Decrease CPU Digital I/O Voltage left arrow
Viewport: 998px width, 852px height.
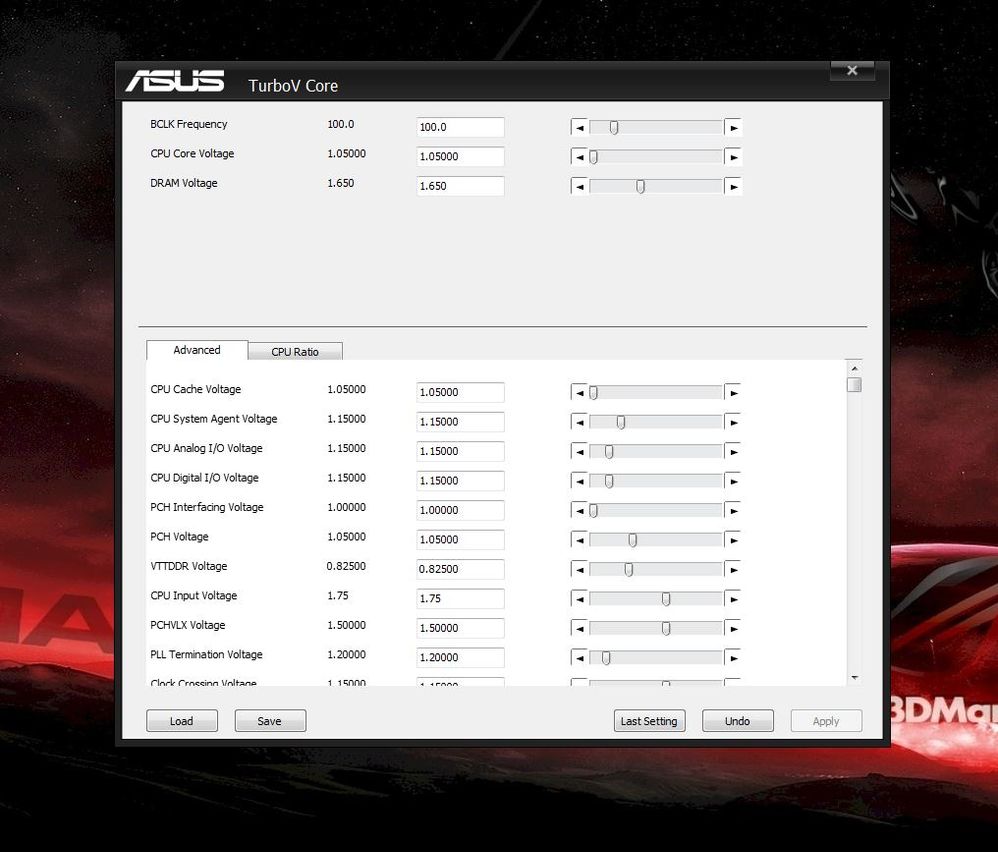[579, 481]
